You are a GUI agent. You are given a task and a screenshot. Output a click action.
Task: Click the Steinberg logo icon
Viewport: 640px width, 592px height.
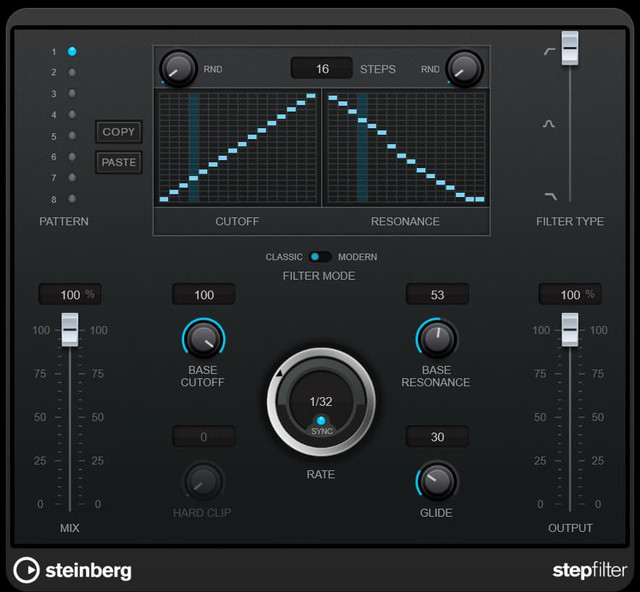27,570
